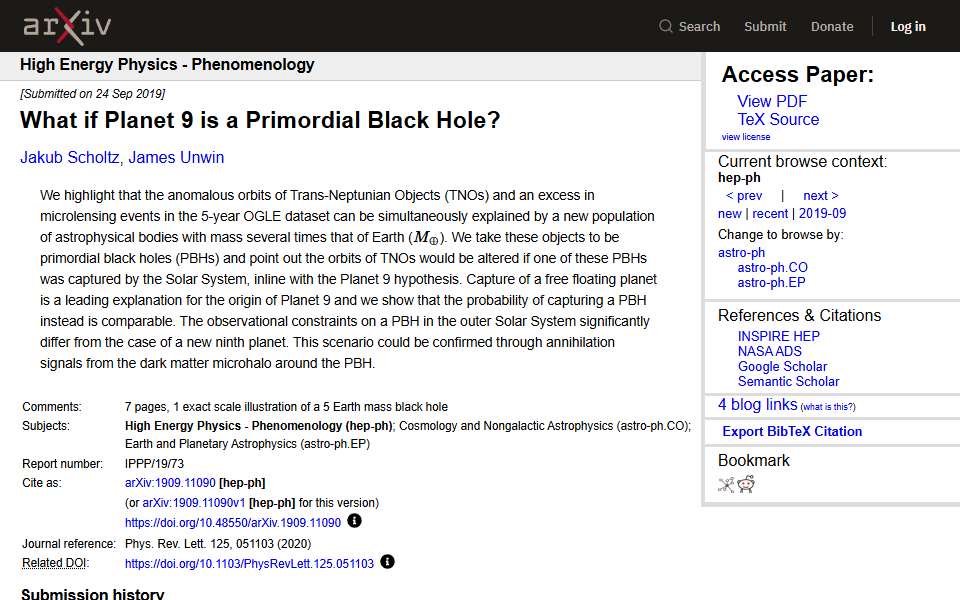Open the 2019-09 listing
Viewport: 960px width, 600px height.
(x=822, y=214)
